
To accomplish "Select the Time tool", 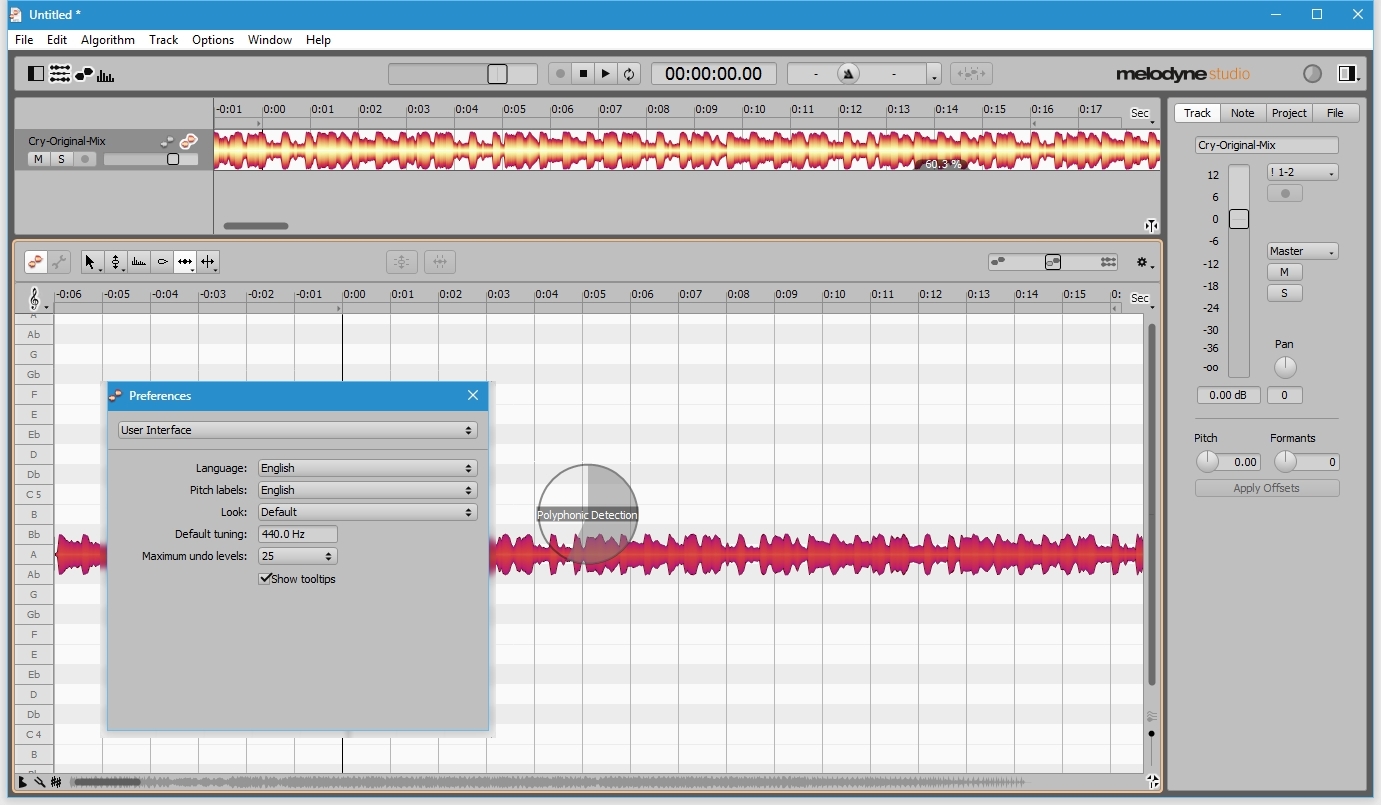I will pos(185,262).
